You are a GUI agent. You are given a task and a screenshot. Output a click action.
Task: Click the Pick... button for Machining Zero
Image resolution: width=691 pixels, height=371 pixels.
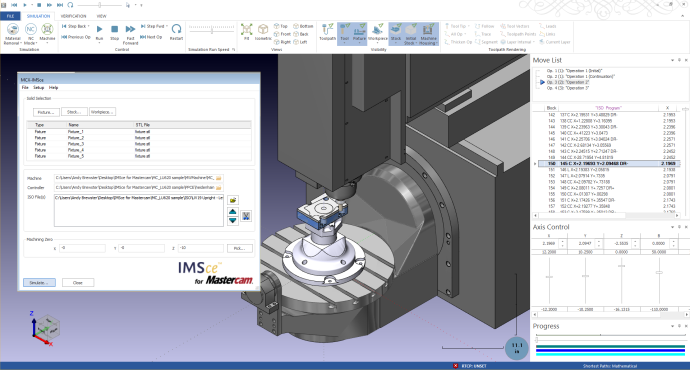pyautogui.click(x=239, y=249)
